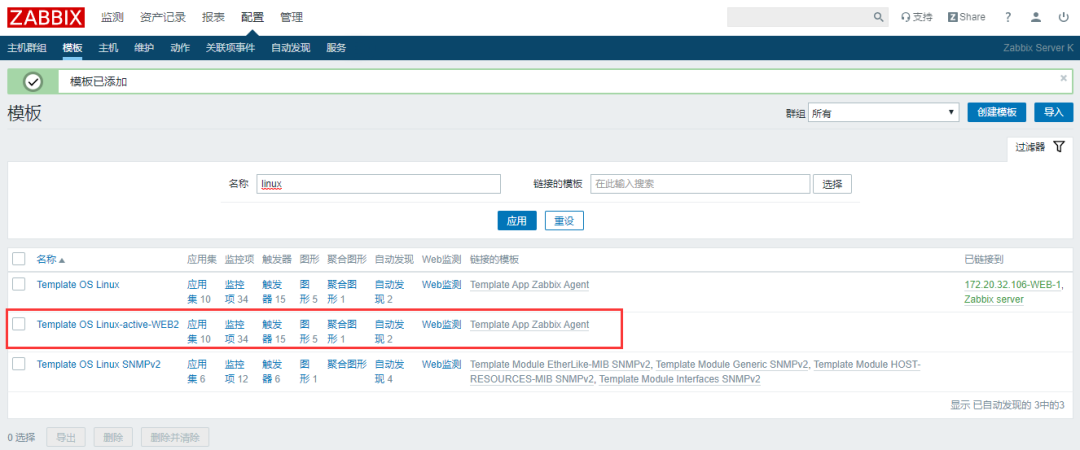Image resolution: width=1080 pixels, height=450 pixels.
Task: Open Template Module Generic SNMPv2 link
Action: pyautogui.click(x=733, y=364)
